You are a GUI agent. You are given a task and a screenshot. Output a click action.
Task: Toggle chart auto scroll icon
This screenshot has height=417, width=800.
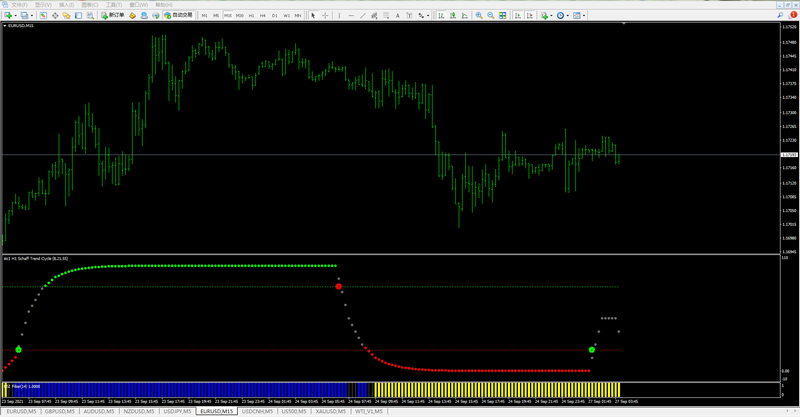pos(518,16)
